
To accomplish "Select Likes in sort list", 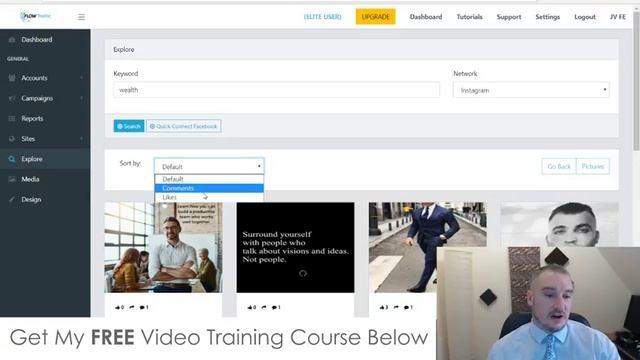I will [x=209, y=197].
